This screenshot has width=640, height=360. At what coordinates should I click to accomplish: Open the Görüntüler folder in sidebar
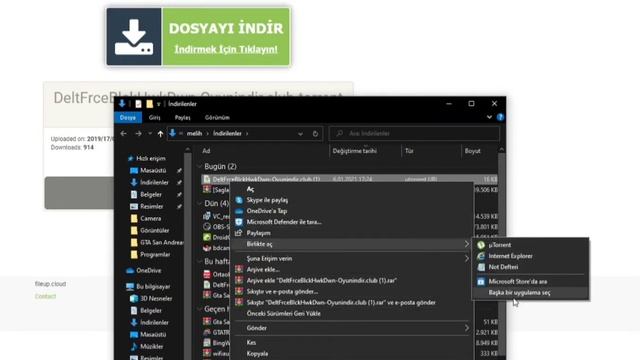point(154,230)
